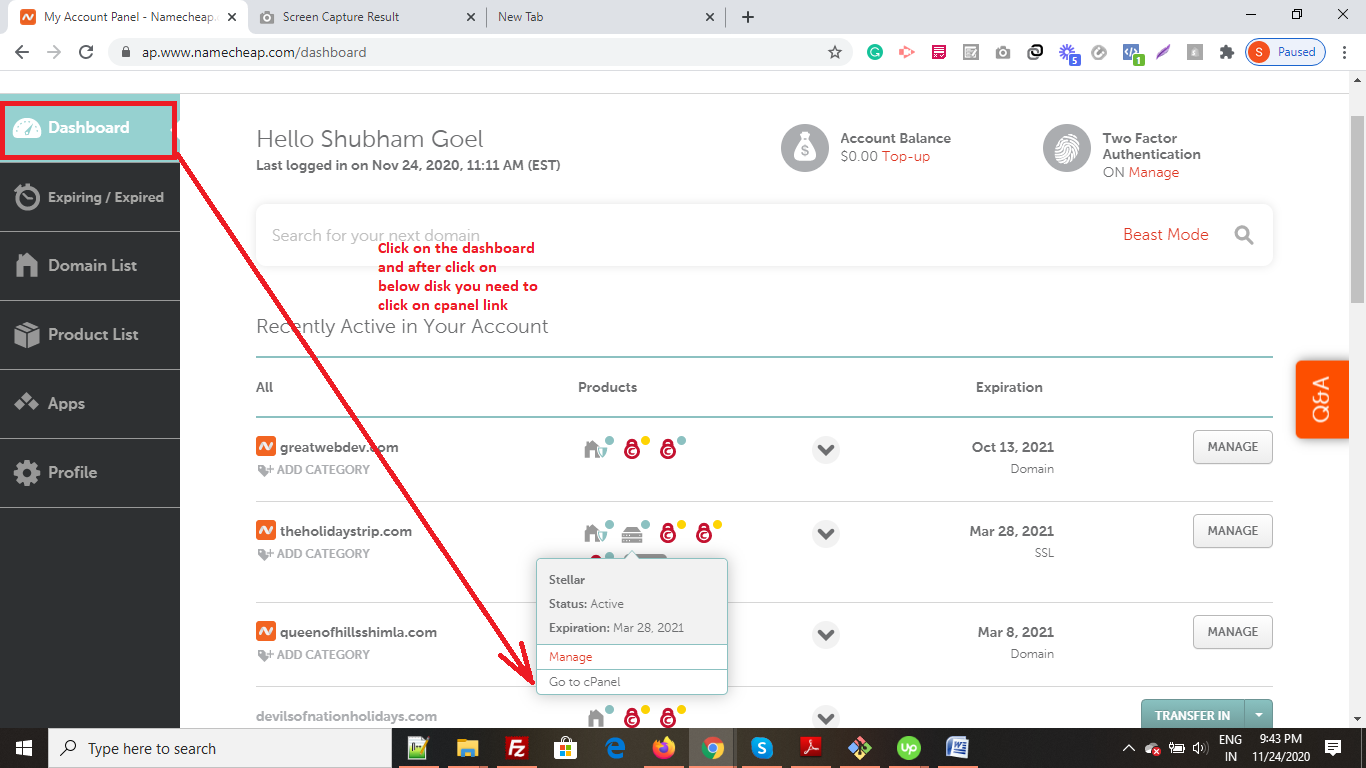Go back using the browser back arrow

(x=22, y=52)
